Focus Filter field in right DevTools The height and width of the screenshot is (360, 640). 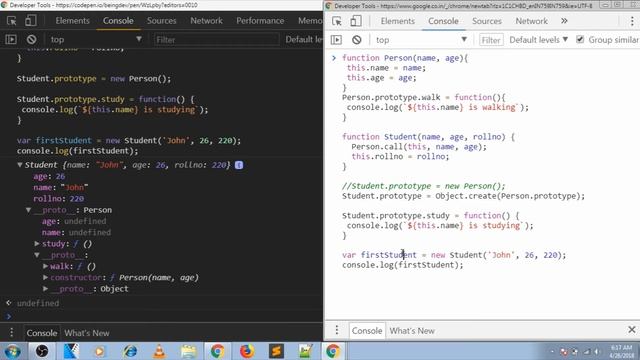tap(491, 40)
